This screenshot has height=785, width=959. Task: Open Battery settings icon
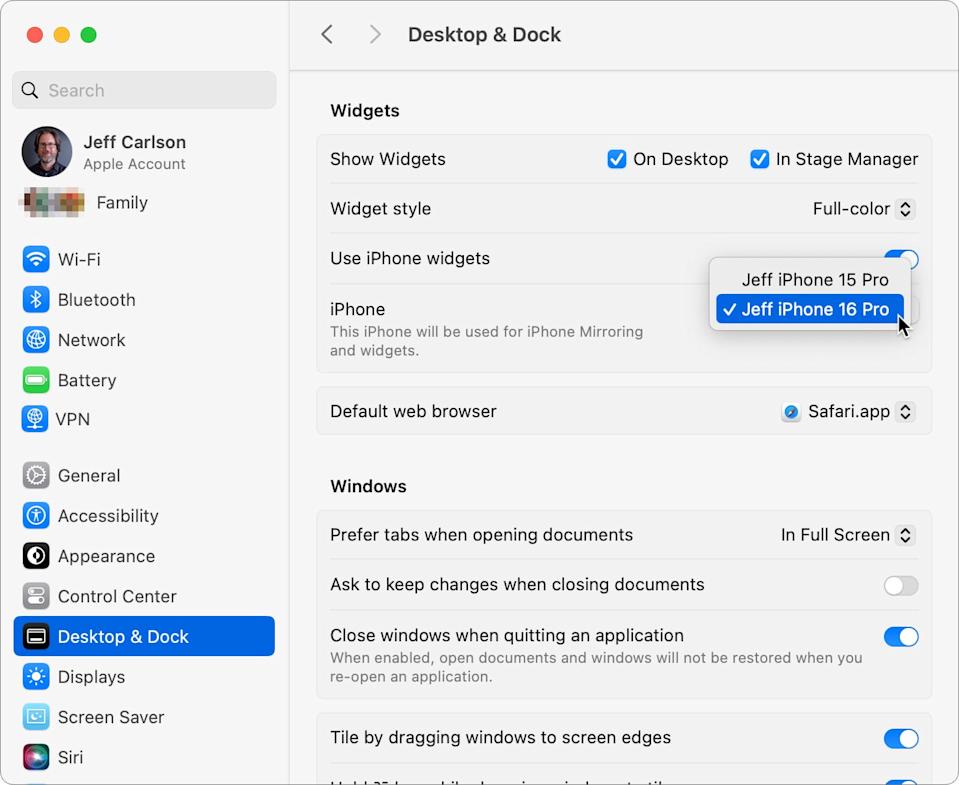36,380
